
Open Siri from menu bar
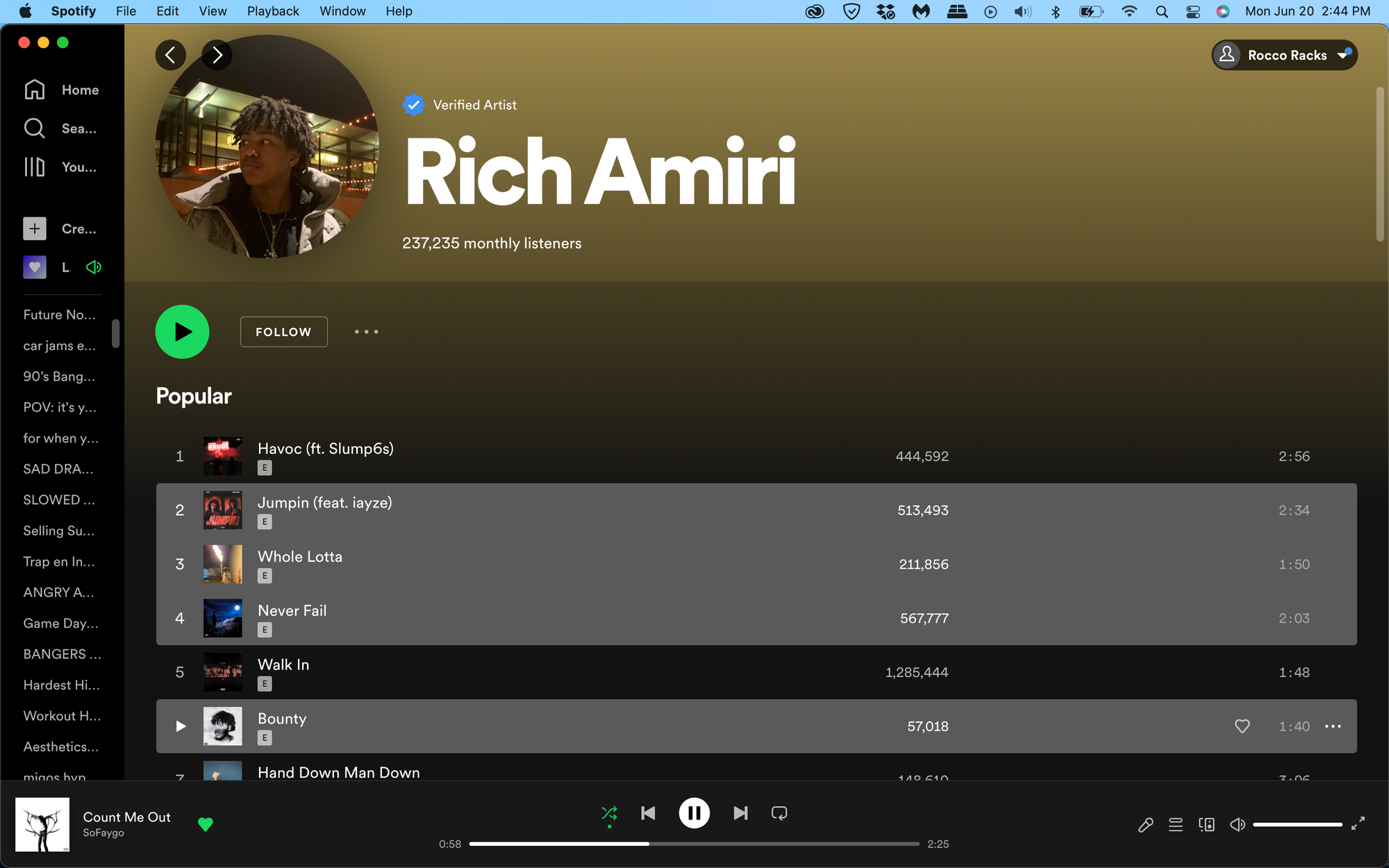tap(1223, 11)
